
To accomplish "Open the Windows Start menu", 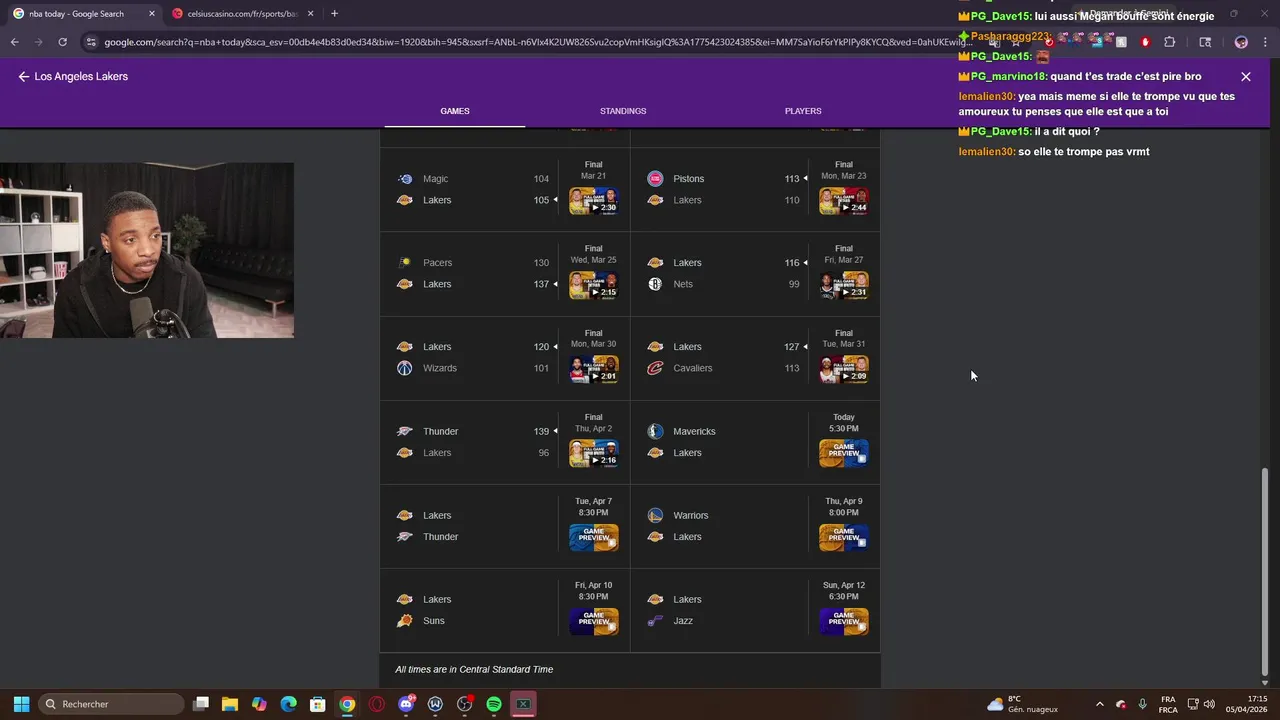I will coord(21,704).
